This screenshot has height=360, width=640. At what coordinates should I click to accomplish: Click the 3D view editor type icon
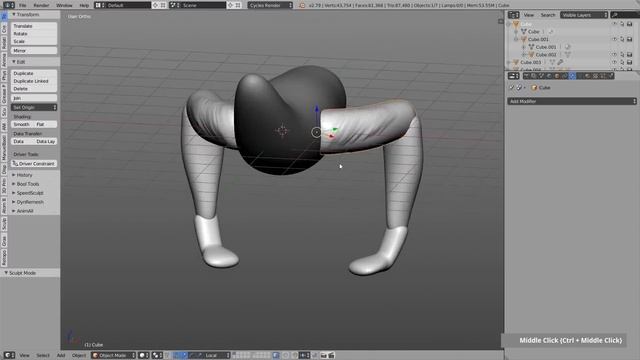coord(9,356)
